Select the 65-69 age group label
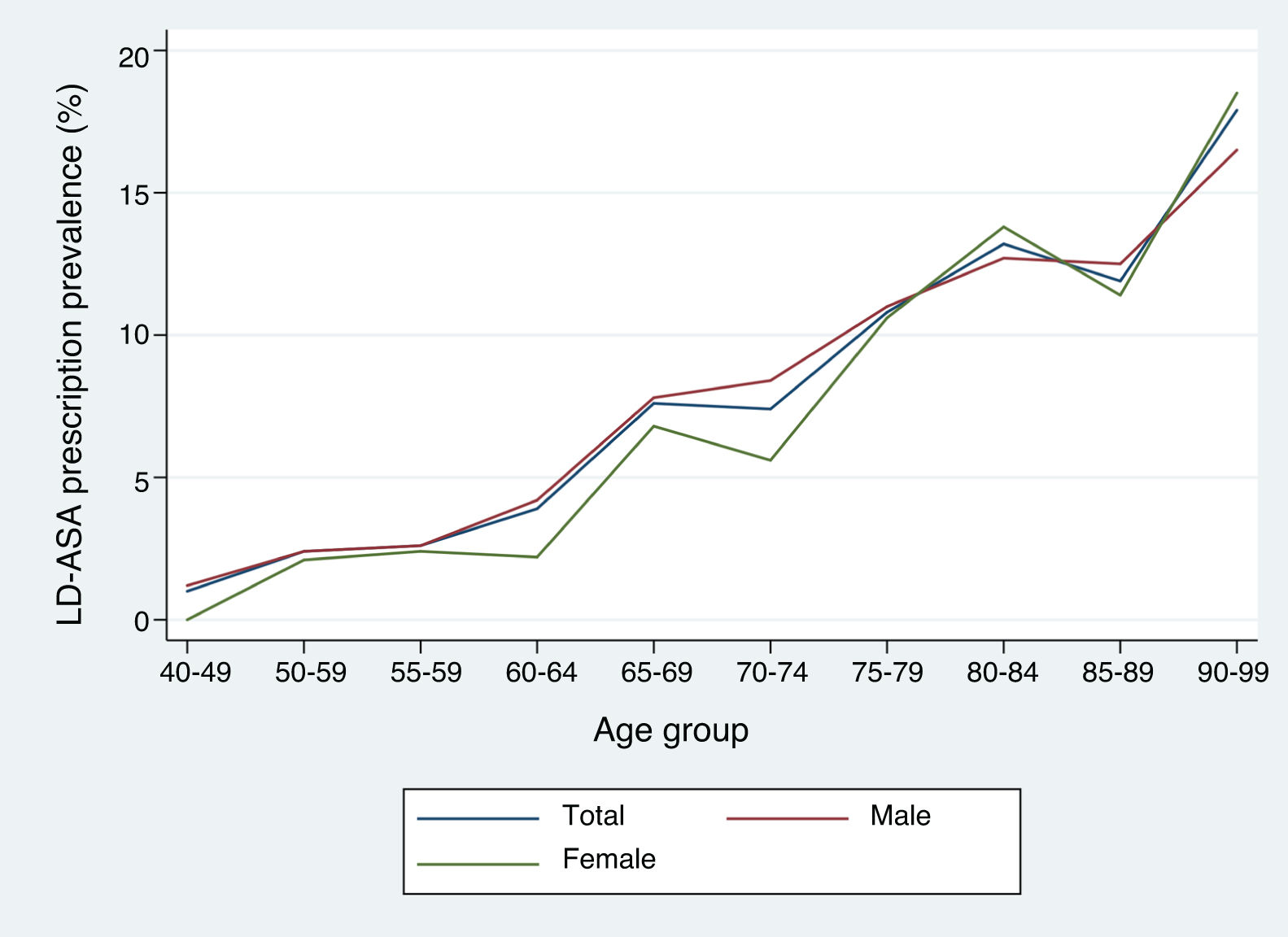 coord(657,673)
